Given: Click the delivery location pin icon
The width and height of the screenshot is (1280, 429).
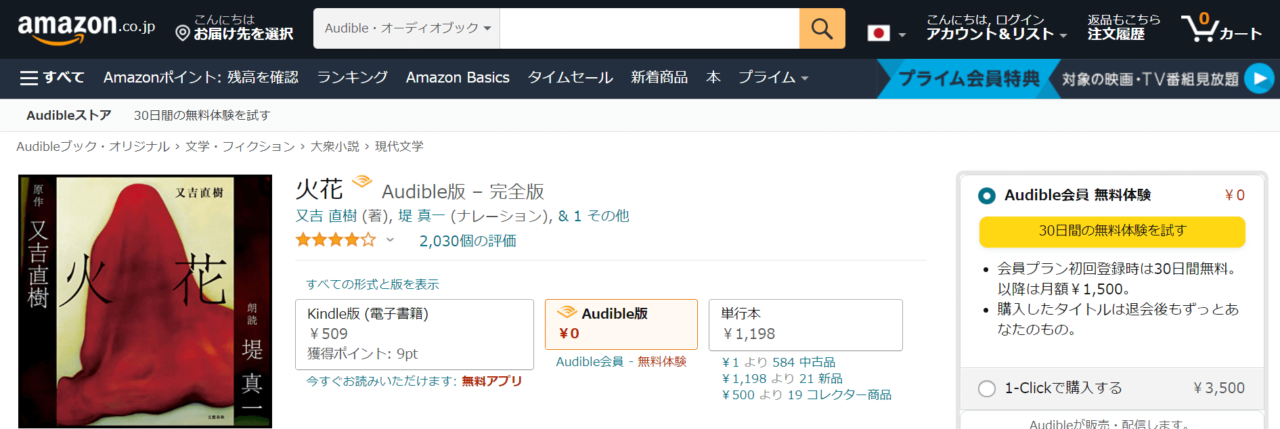Looking at the screenshot, I should pyautogui.click(x=182, y=34).
